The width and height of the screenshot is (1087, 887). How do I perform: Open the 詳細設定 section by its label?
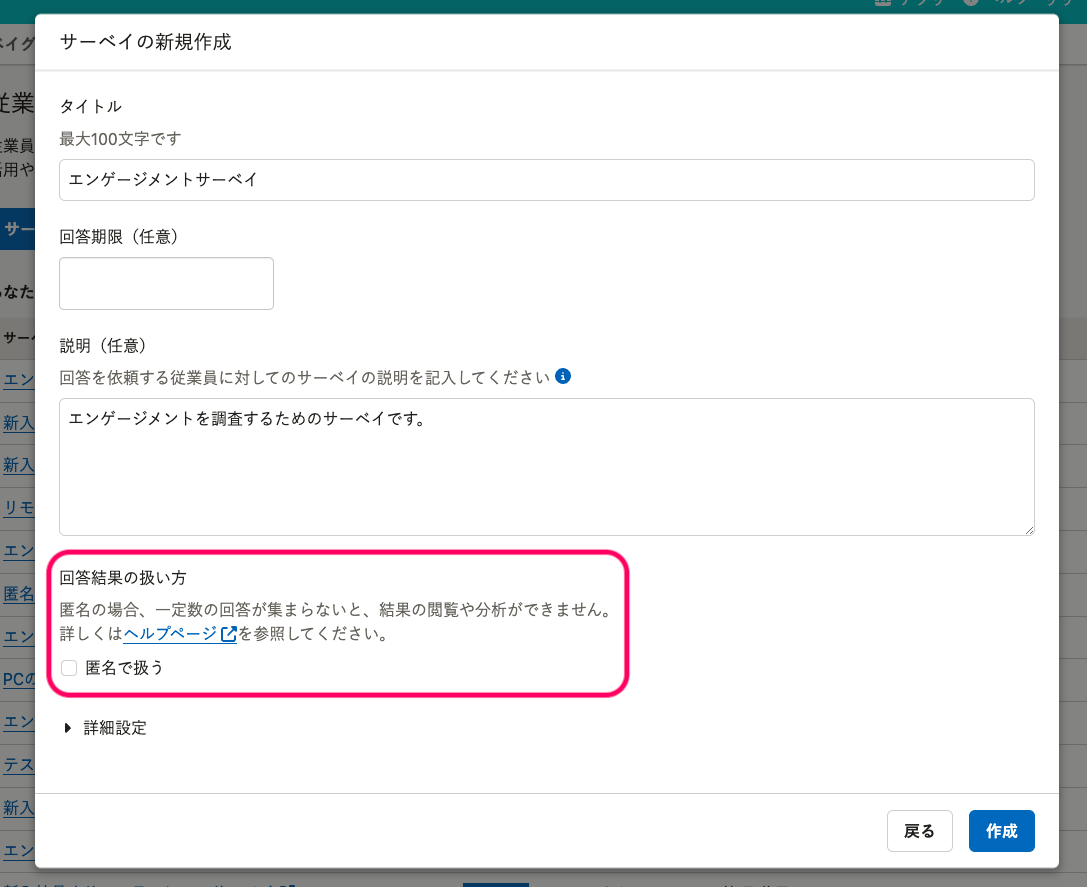(x=116, y=728)
